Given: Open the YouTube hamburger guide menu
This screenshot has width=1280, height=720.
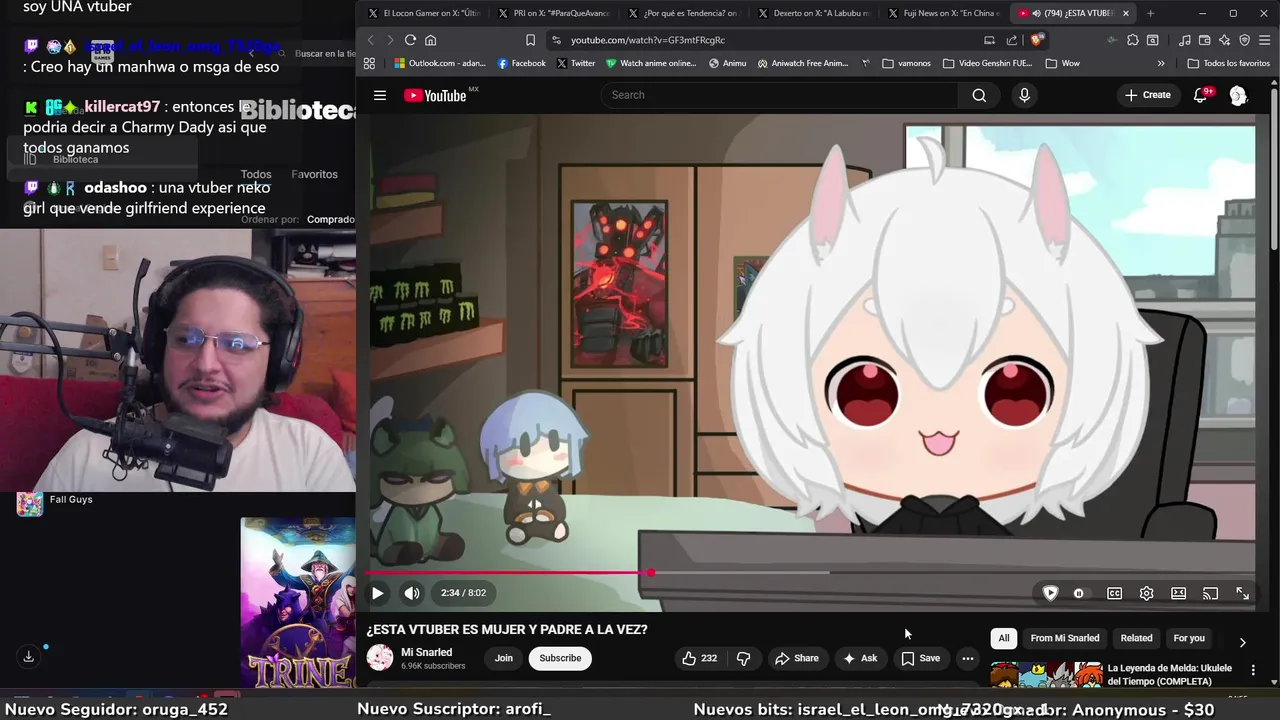Looking at the screenshot, I should (x=380, y=95).
